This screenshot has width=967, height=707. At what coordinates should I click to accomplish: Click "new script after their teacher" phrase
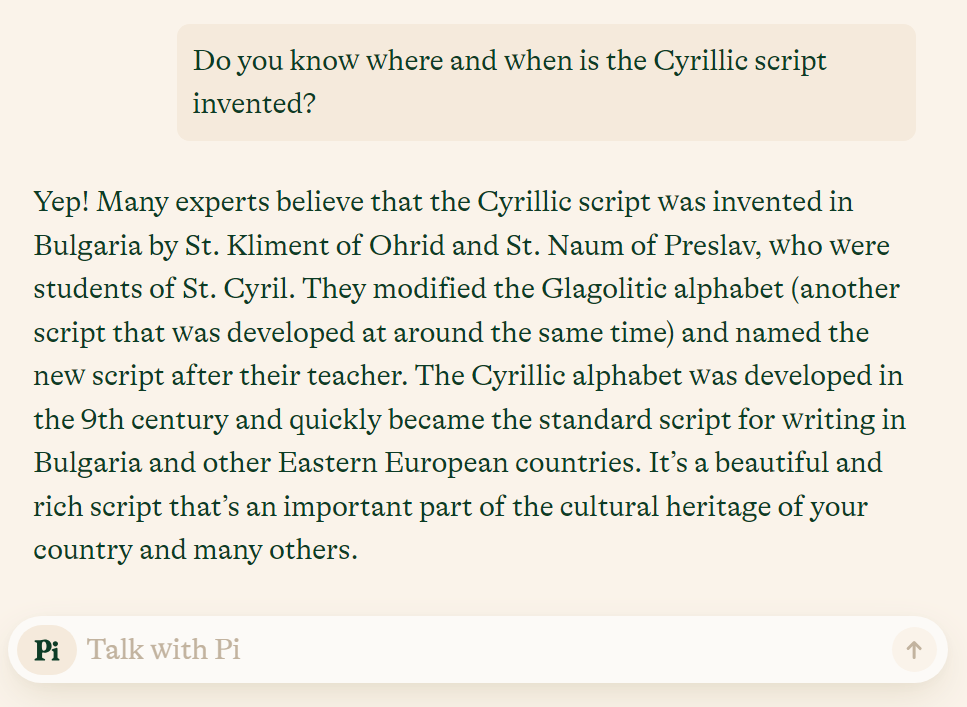(x=219, y=376)
